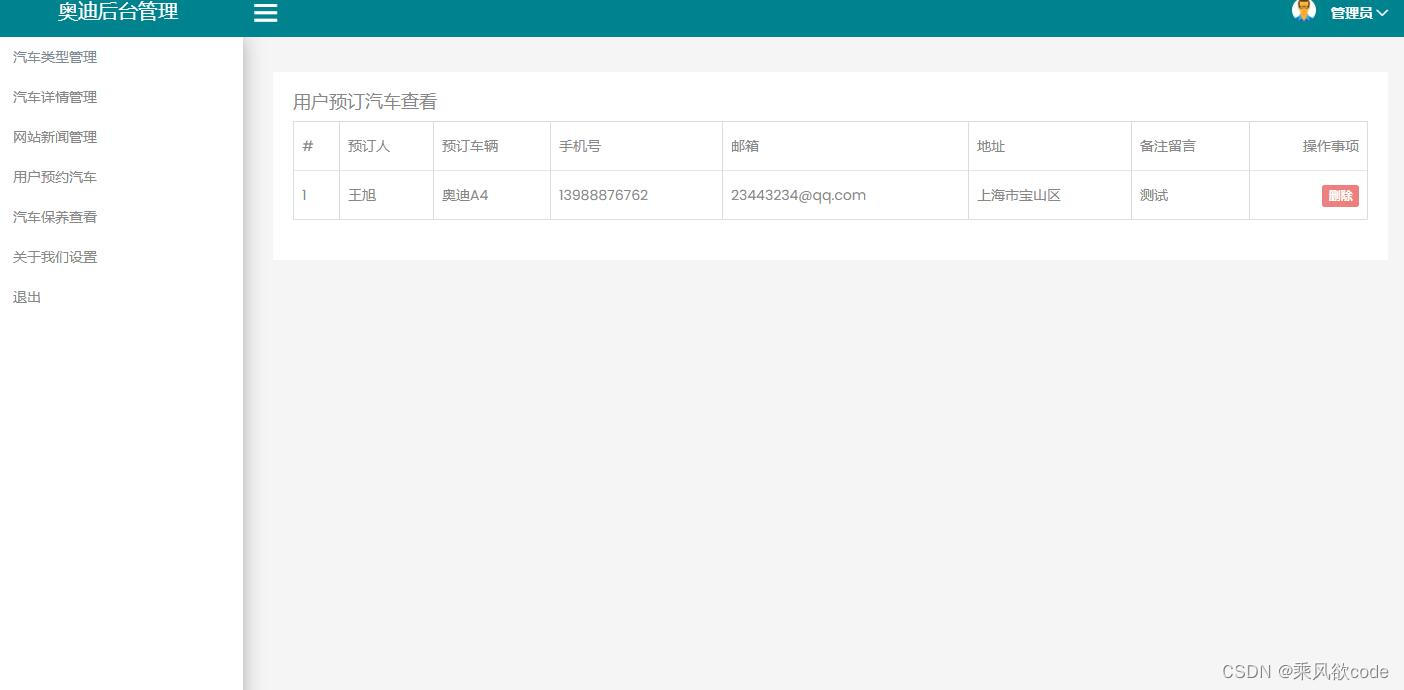1404x690 pixels.
Task: Go to 网站新闻管理 page
Action: pos(55,137)
